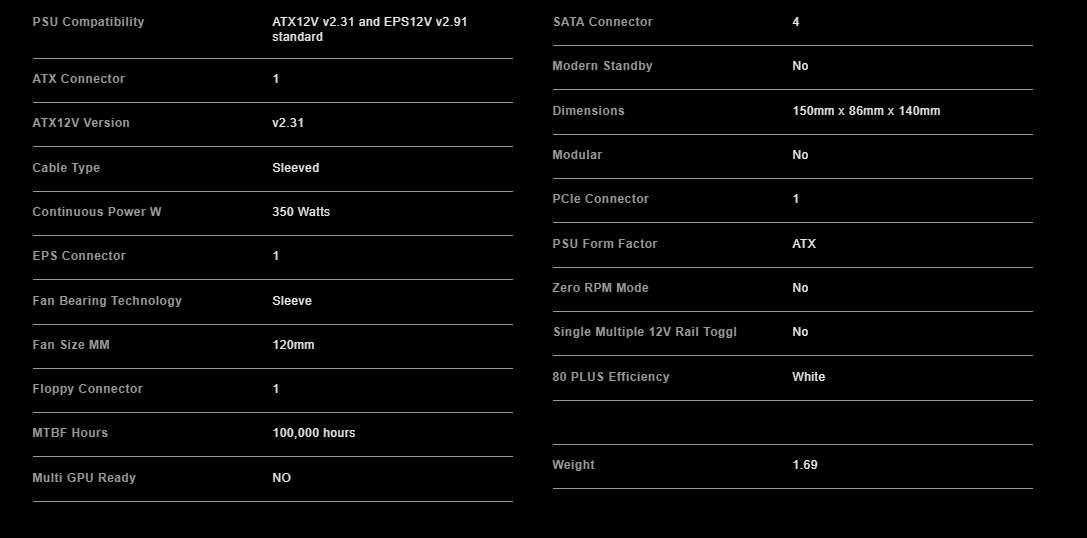Screen dimensions: 1087x538
Task: Click the SATA Connector label
Action: tap(602, 22)
